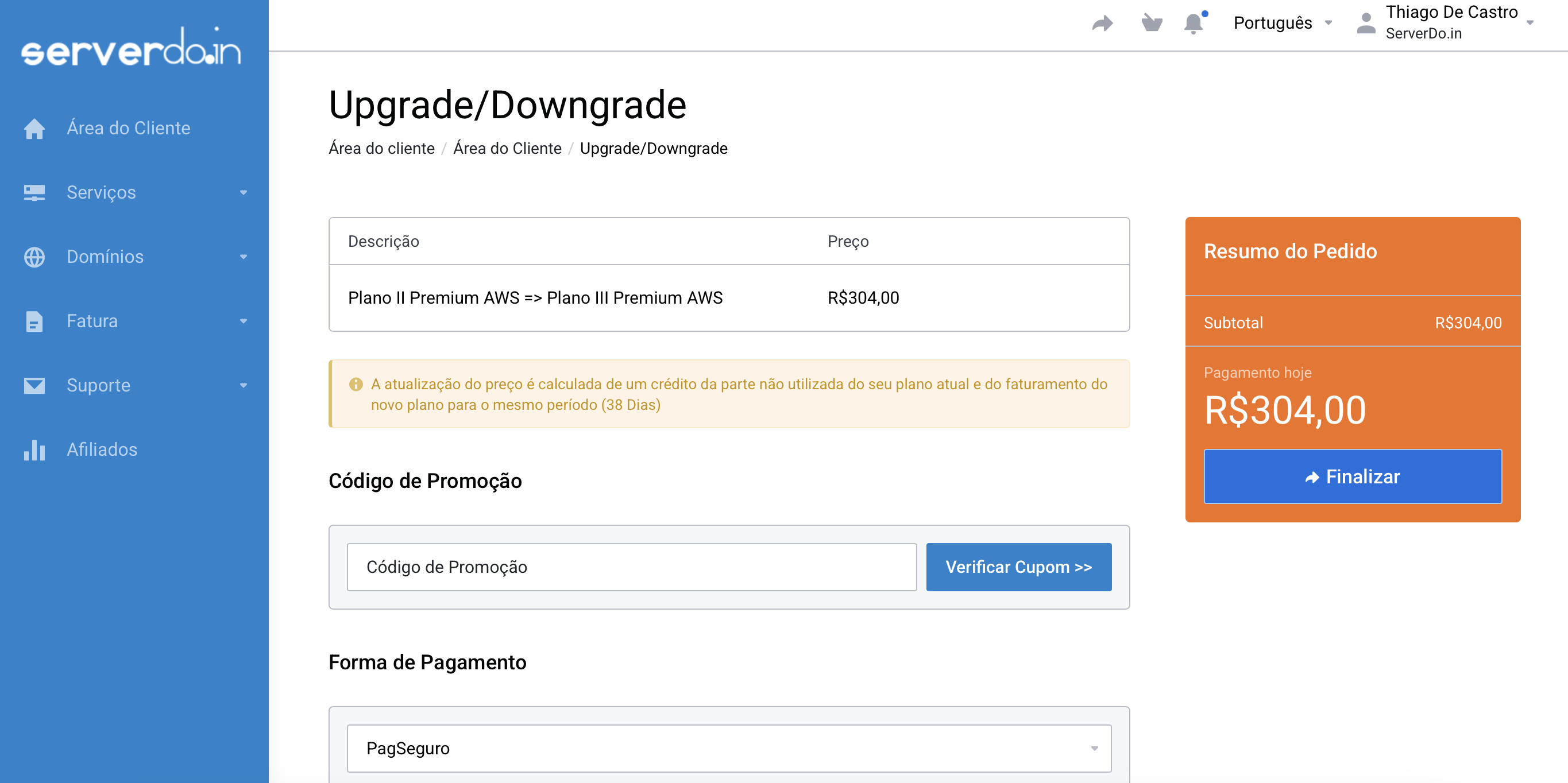Click the user avatar icon
The height and width of the screenshot is (783, 1568).
1366,23
